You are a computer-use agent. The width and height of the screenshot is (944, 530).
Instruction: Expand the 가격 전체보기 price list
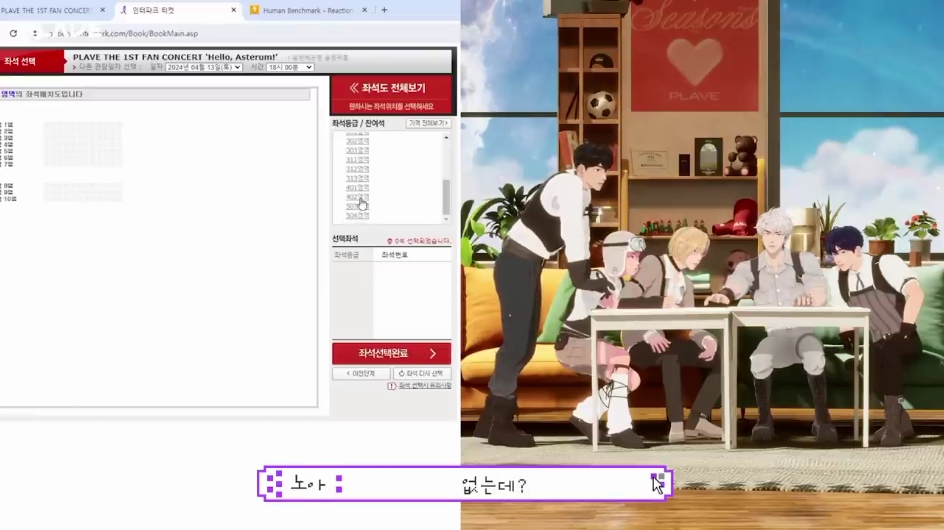428,123
